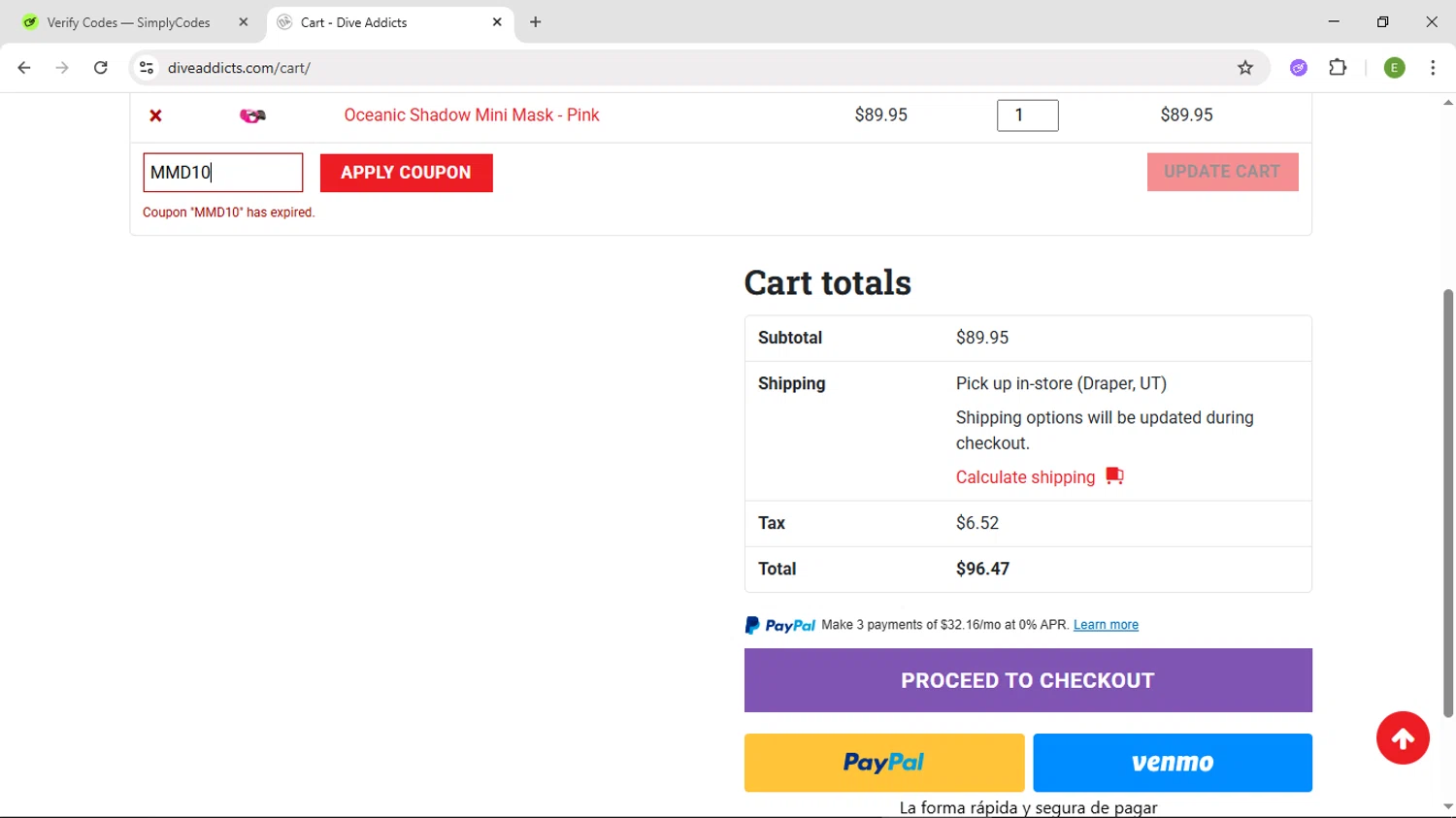Image resolution: width=1456 pixels, height=818 pixels.
Task: Click the address bar URL diveaddicts.com/cart/
Action: point(239,68)
